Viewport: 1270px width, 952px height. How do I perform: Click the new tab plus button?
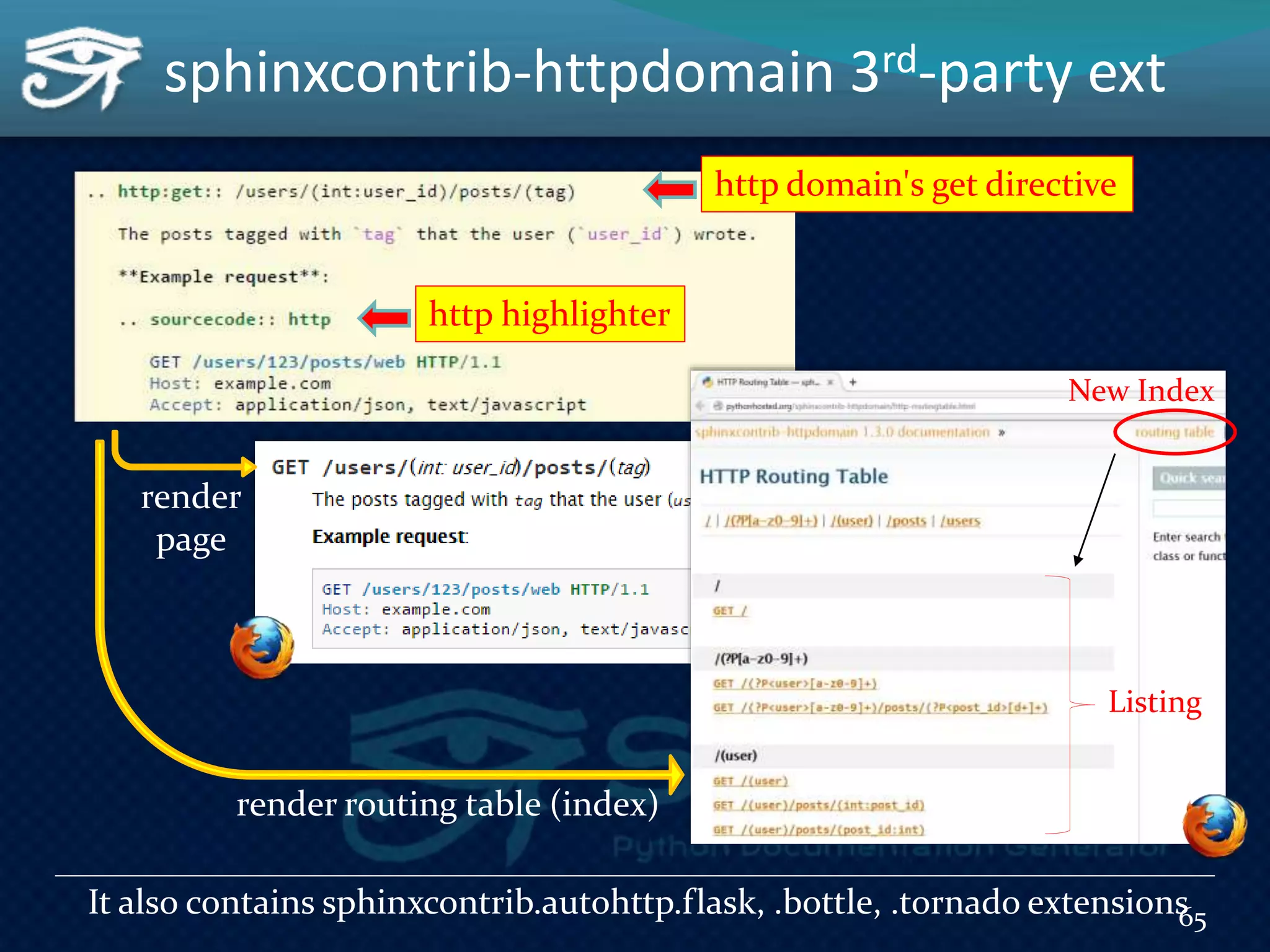[x=853, y=382]
